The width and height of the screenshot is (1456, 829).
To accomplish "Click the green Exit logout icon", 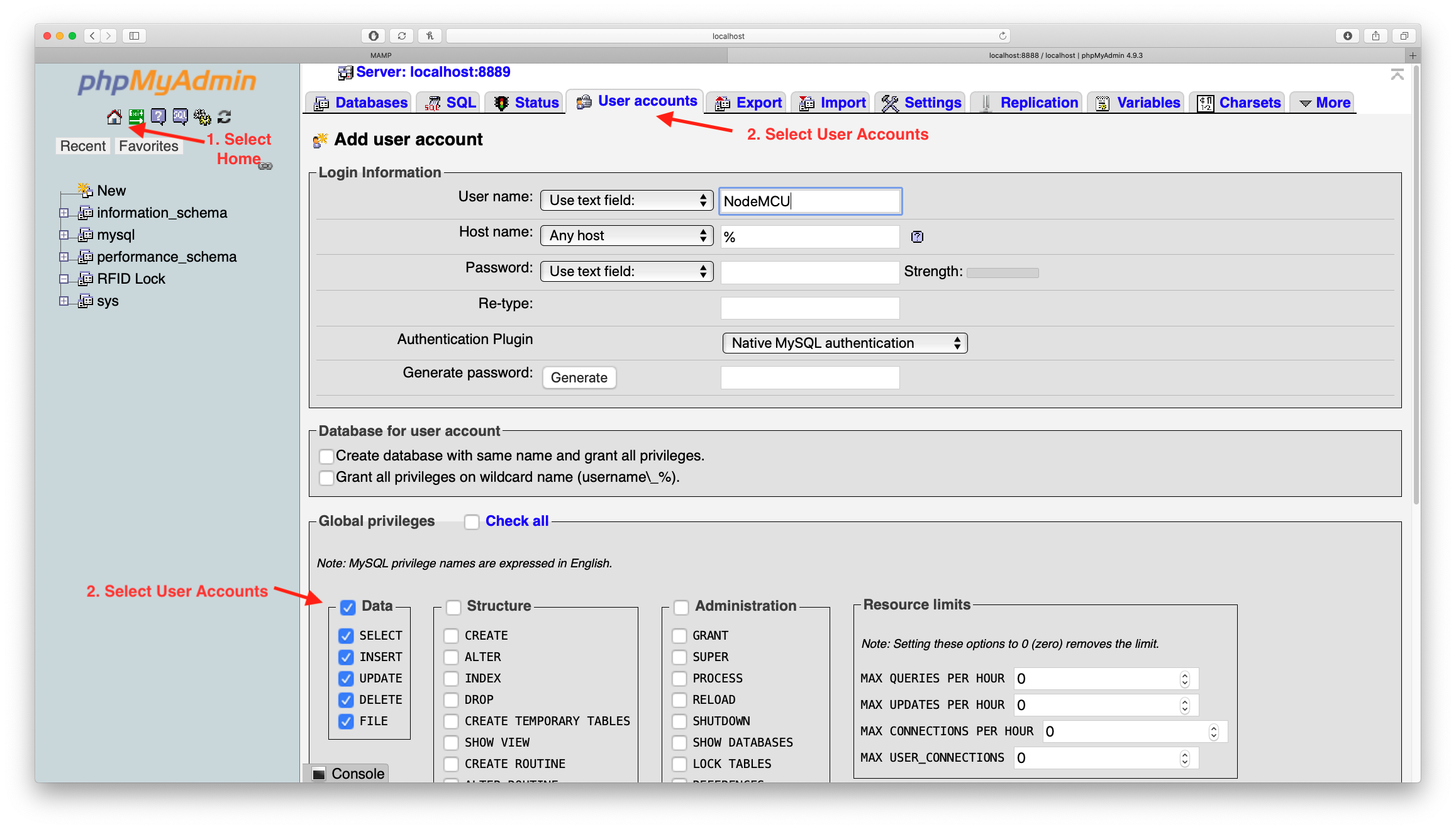I will coord(136,116).
